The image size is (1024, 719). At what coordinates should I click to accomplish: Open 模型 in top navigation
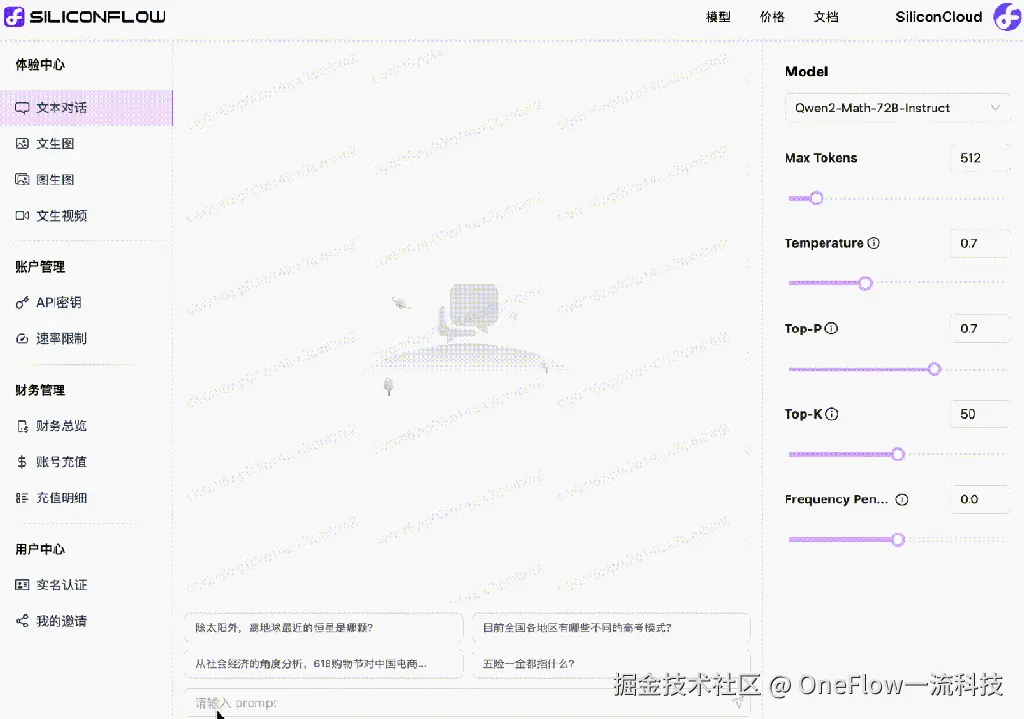(718, 17)
